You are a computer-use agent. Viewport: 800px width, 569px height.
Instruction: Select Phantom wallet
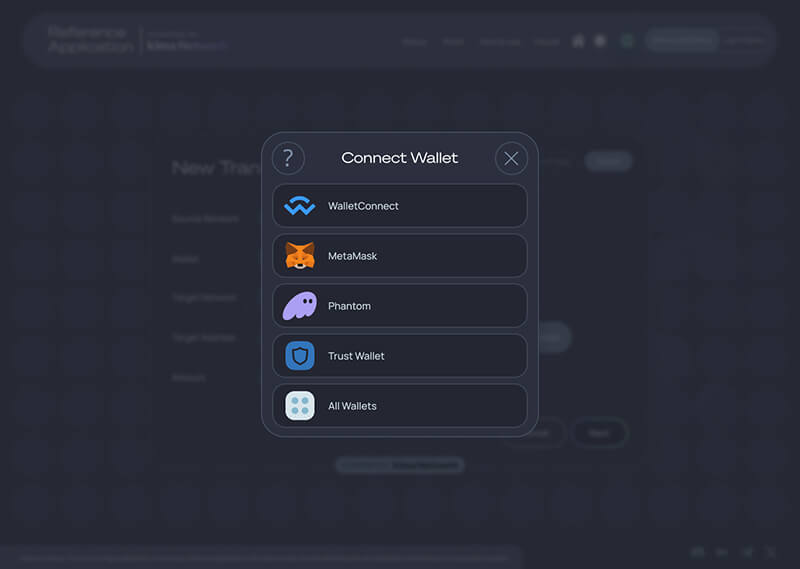click(x=400, y=306)
